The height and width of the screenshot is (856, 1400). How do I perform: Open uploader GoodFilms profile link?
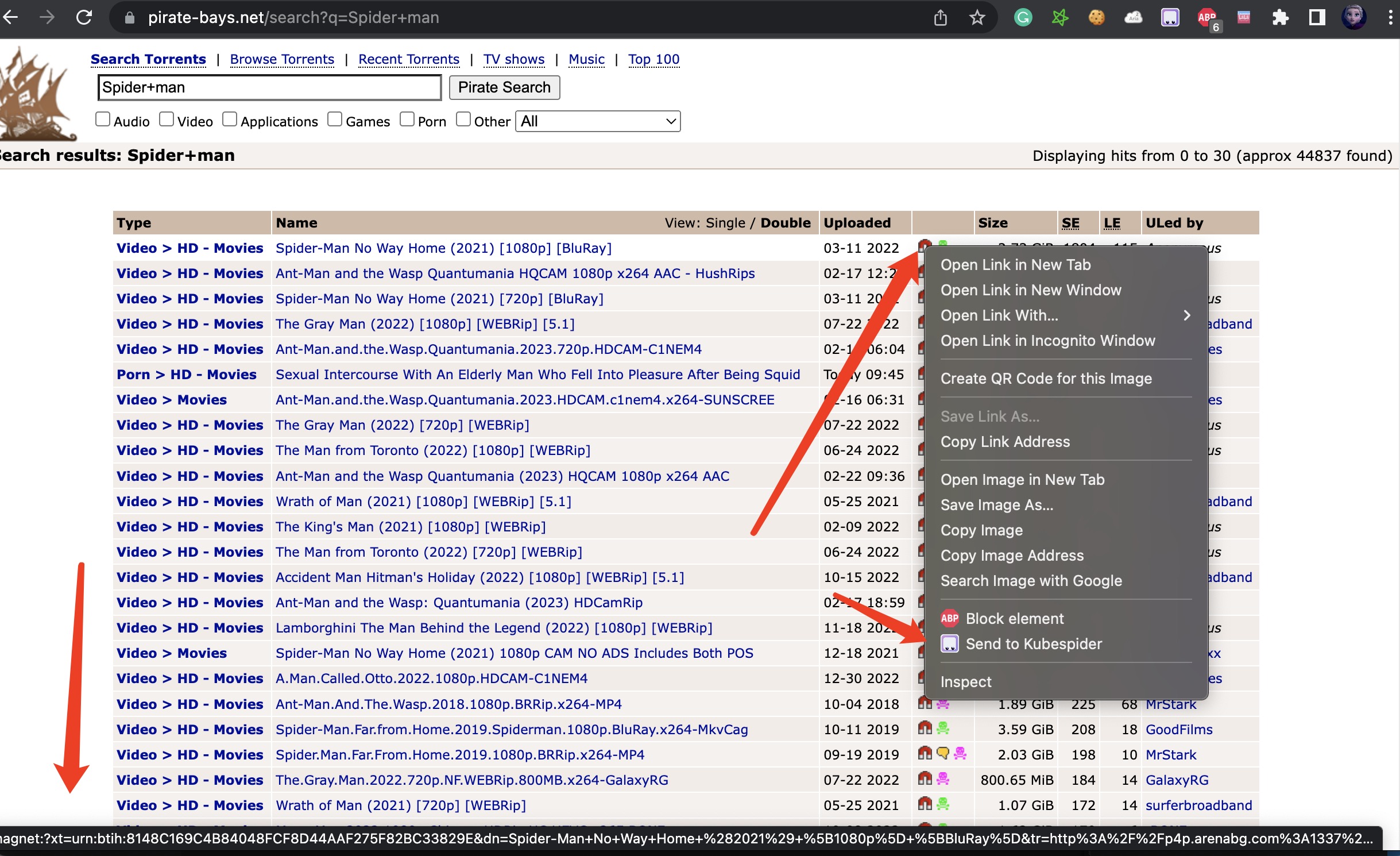point(1179,730)
